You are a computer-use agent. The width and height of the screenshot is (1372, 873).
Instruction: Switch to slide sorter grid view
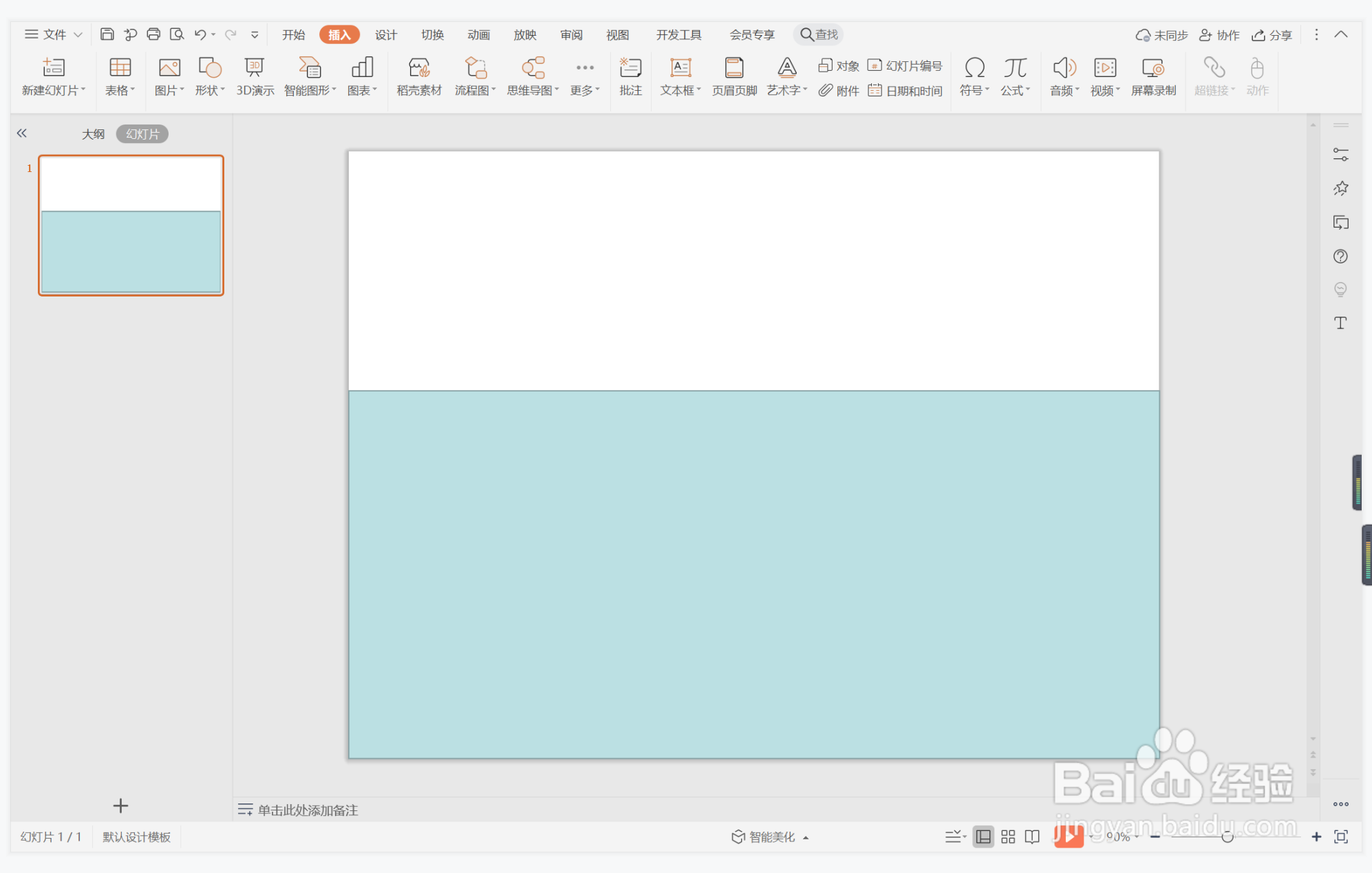tap(1007, 837)
